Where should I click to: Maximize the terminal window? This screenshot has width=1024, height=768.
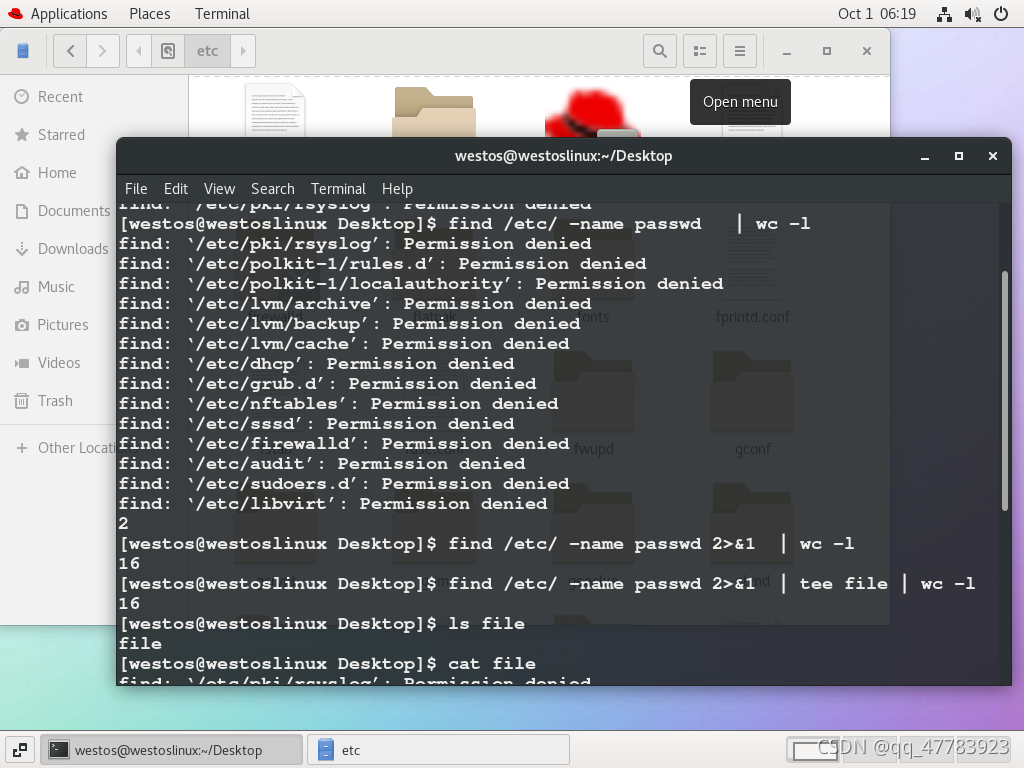coord(959,156)
